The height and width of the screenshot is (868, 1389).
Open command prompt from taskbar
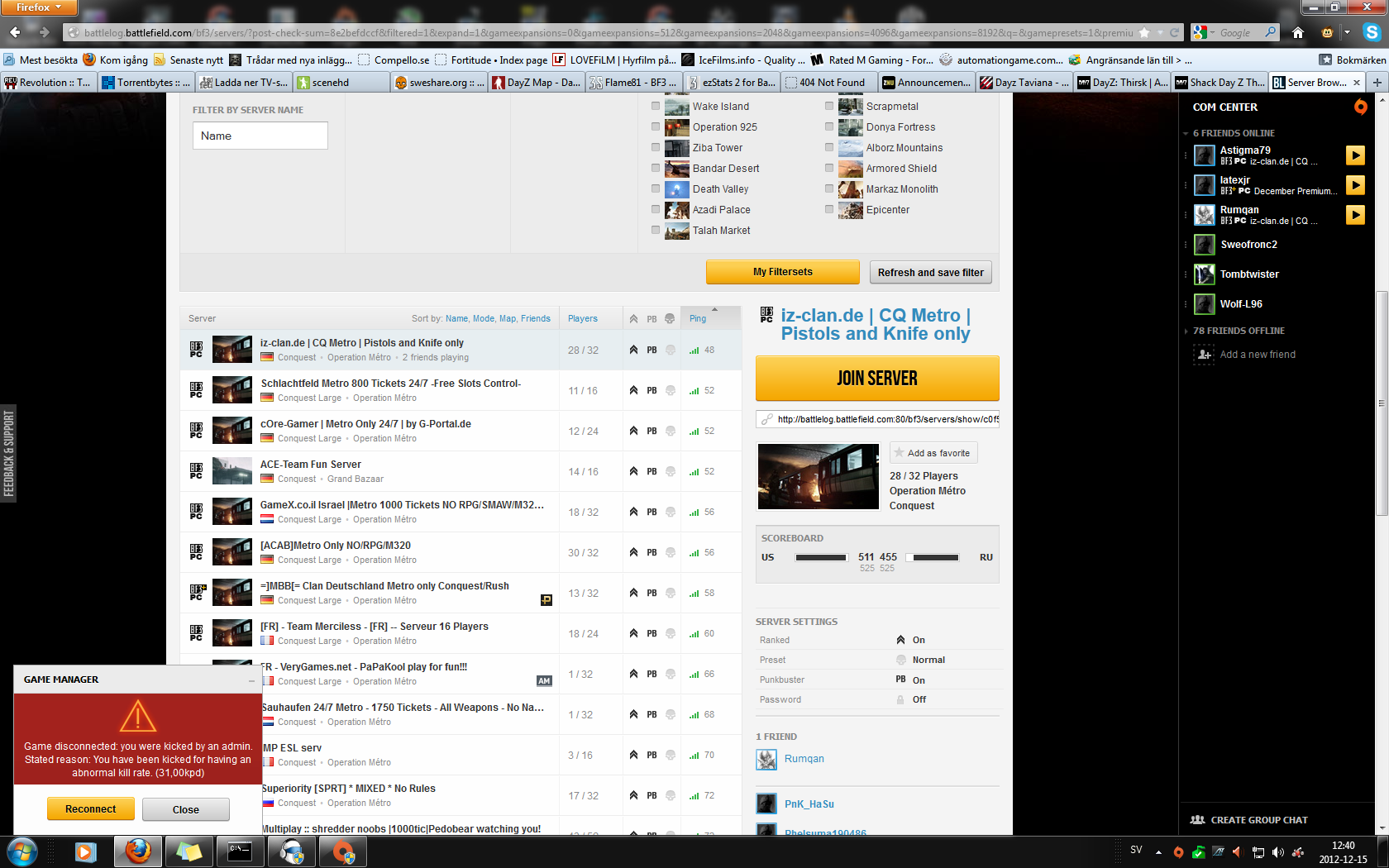pos(240,851)
